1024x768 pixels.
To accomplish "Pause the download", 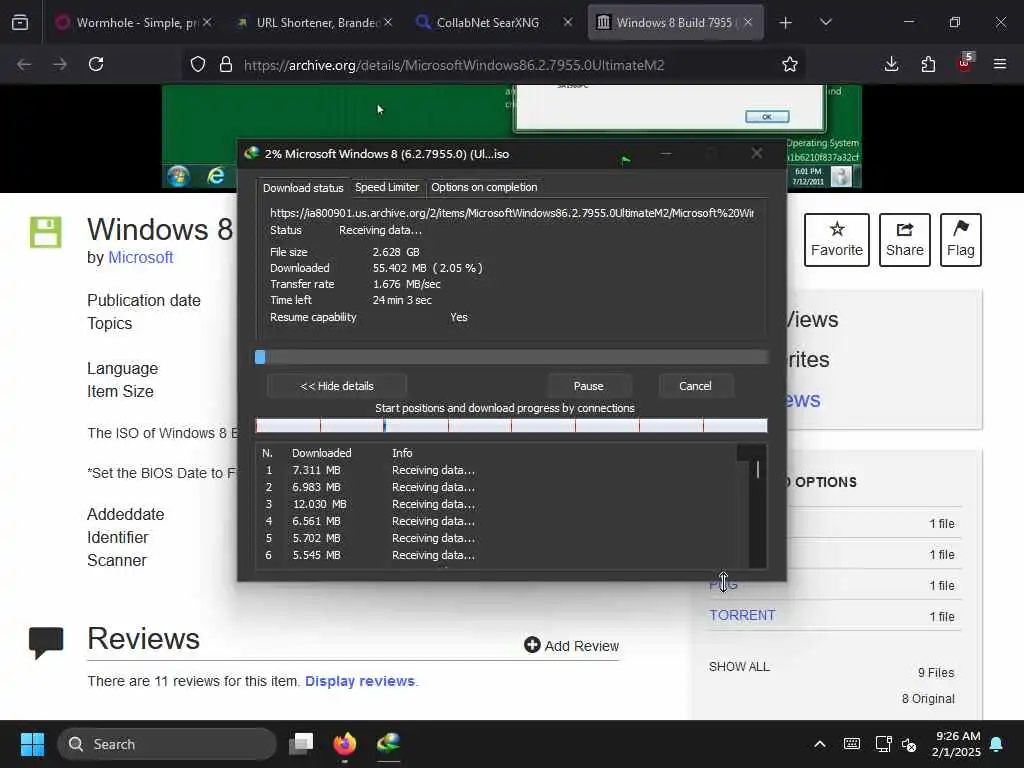I will [x=588, y=386].
